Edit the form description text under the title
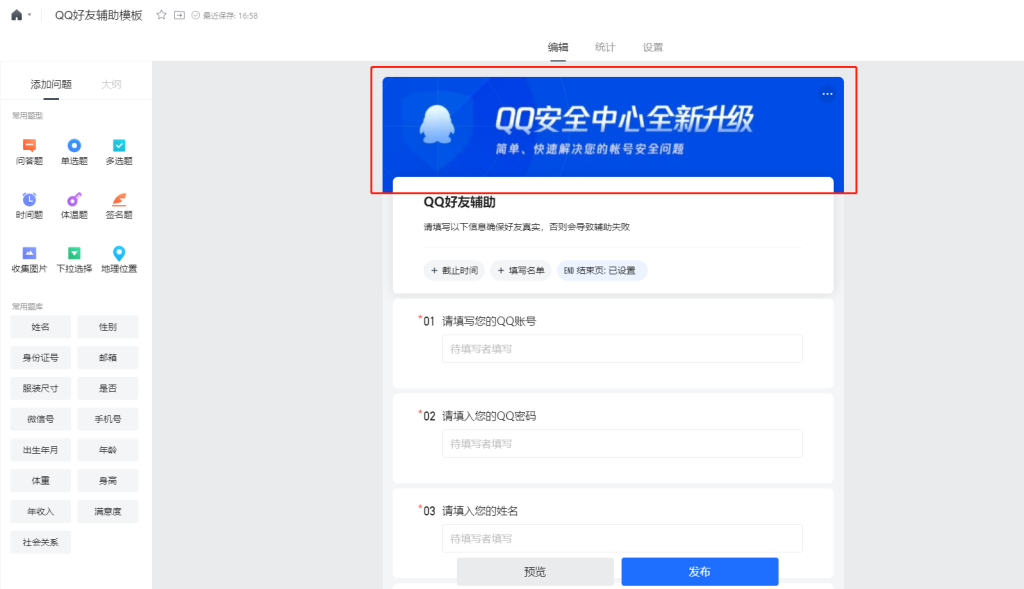 point(526,227)
